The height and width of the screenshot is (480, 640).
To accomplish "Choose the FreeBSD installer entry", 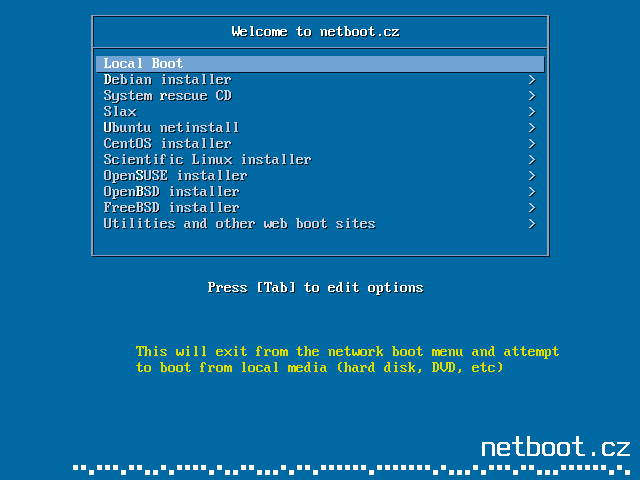I will pos(171,208).
